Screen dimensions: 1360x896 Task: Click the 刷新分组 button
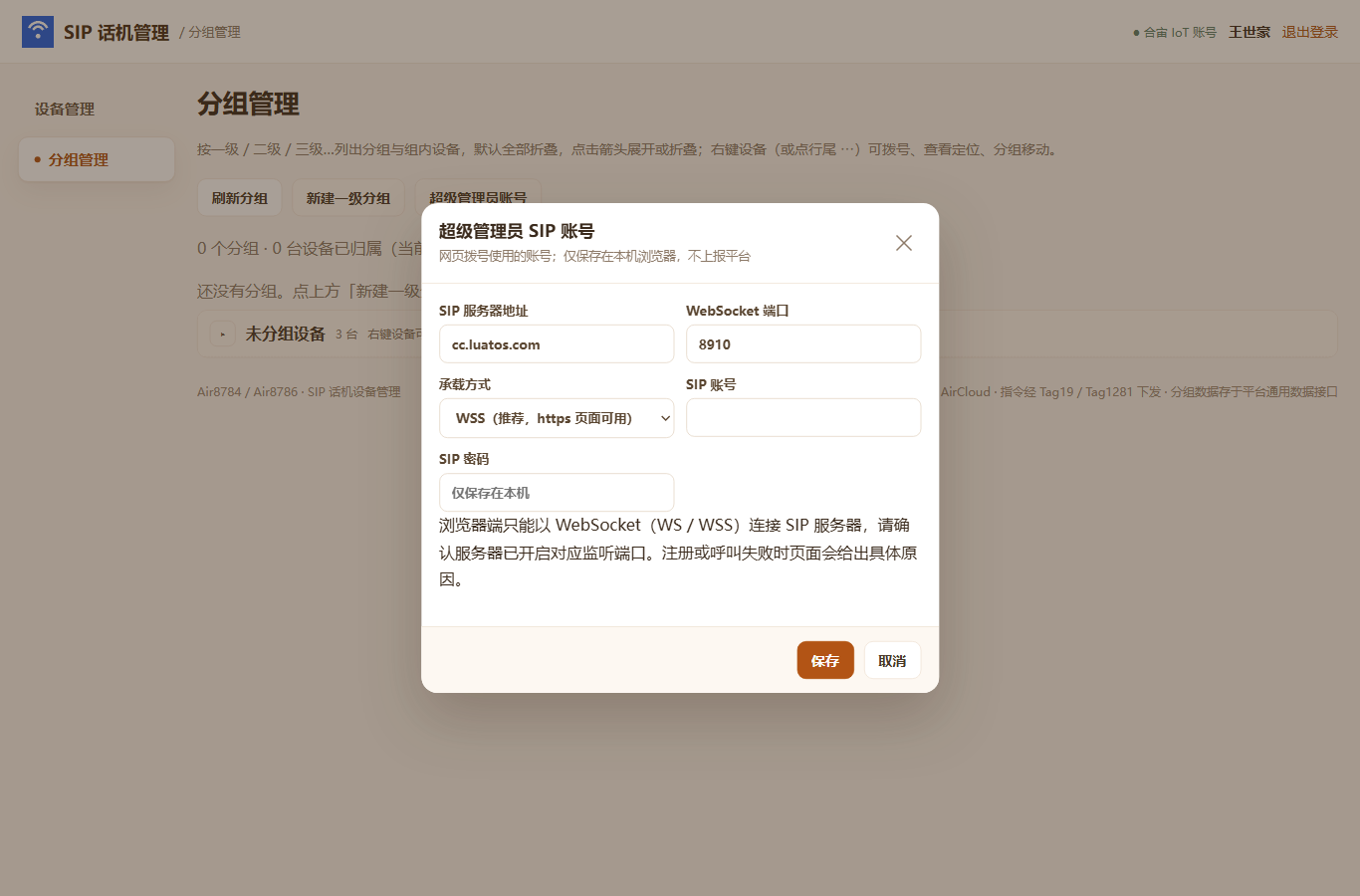(240, 198)
